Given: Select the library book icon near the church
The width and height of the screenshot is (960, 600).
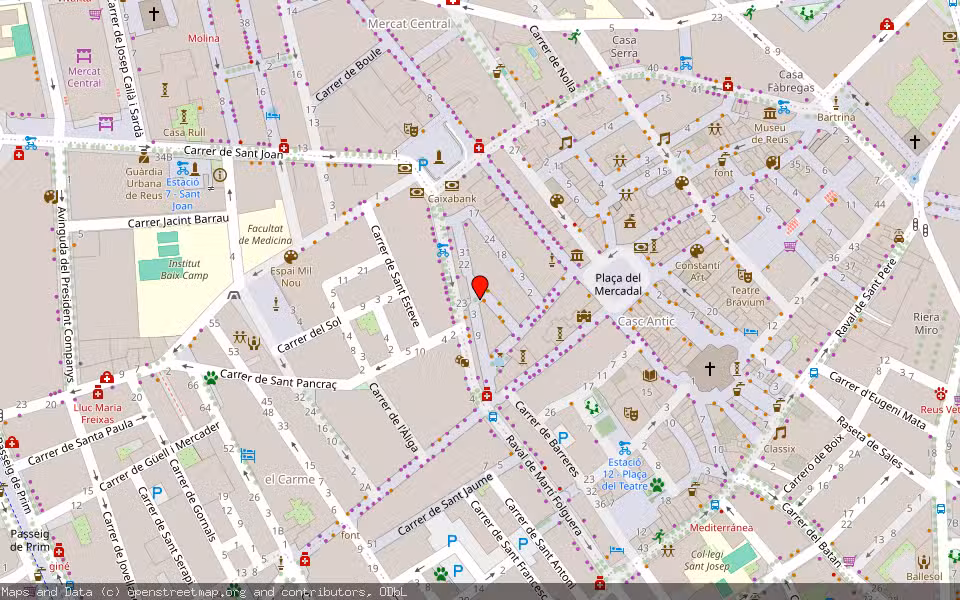Looking at the screenshot, I should 650,375.
